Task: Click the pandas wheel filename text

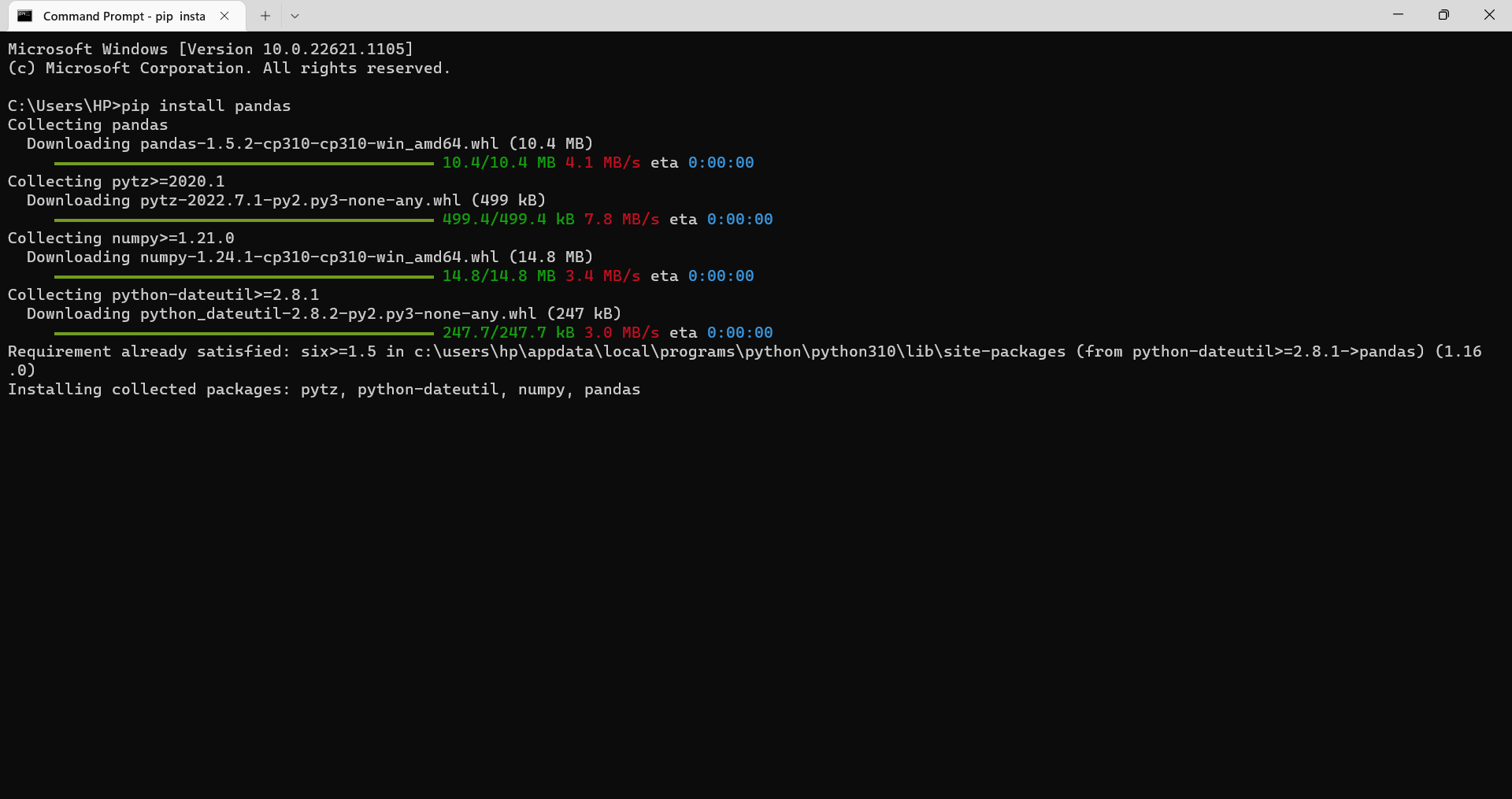Action: (318, 143)
